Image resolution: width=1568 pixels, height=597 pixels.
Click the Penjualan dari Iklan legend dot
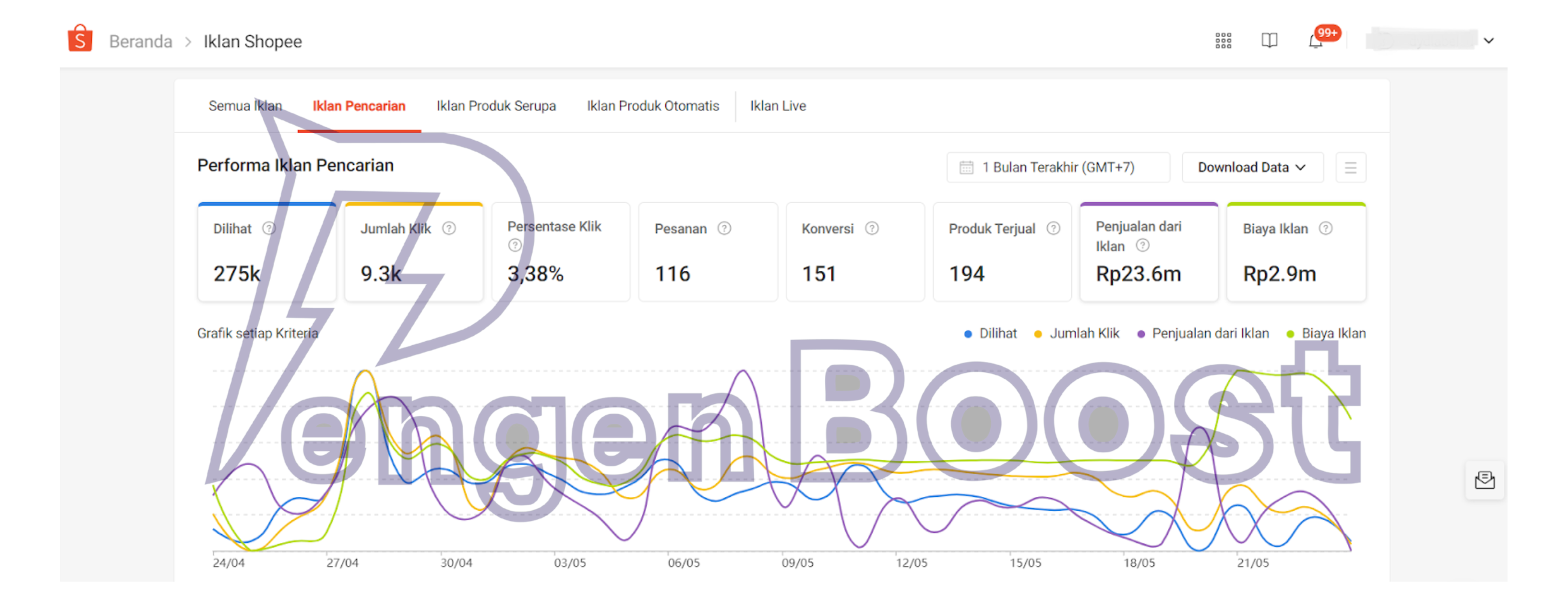[x=1141, y=334]
